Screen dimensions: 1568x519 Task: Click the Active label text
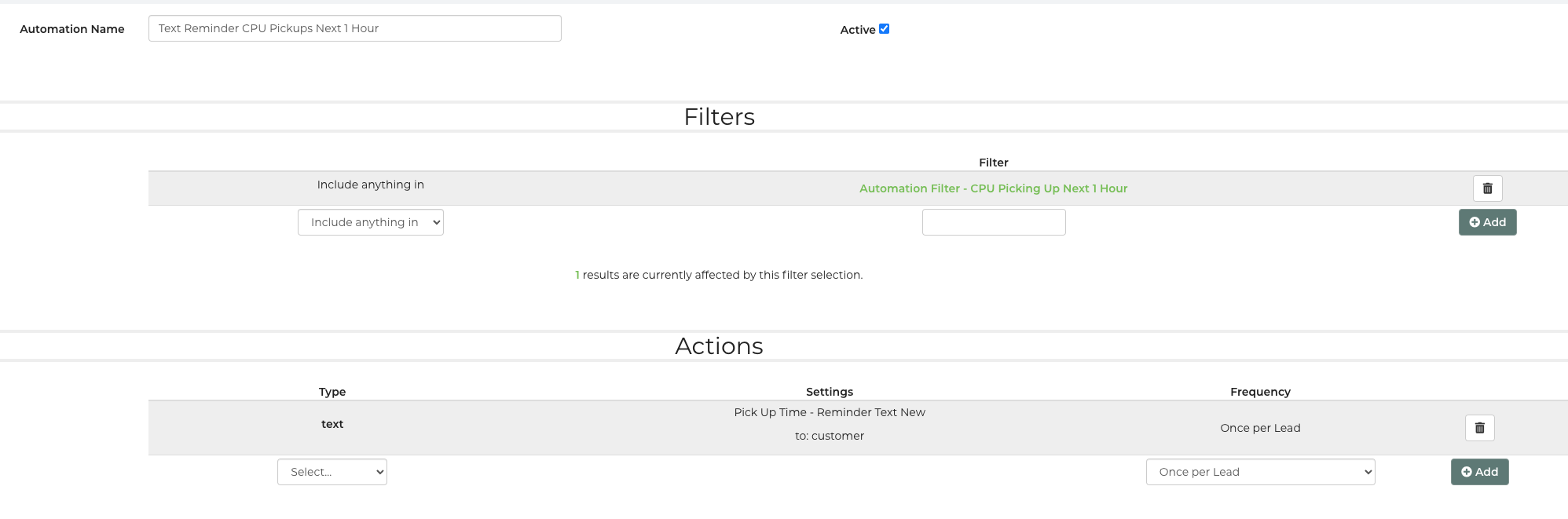[x=857, y=30]
